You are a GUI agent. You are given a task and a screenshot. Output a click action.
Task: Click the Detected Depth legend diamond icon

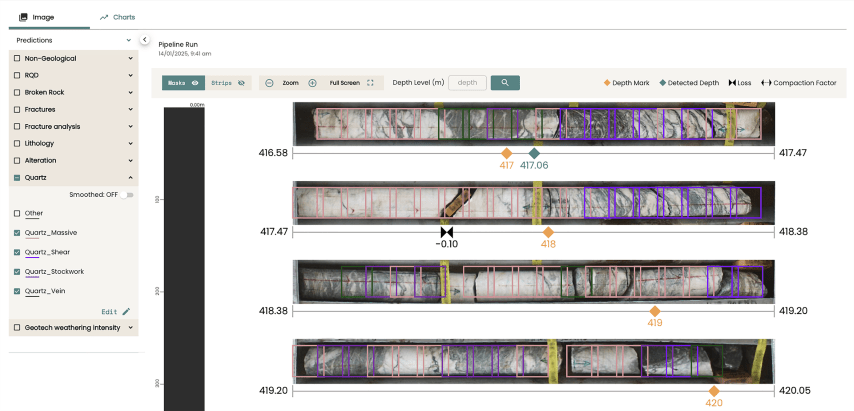coord(662,83)
